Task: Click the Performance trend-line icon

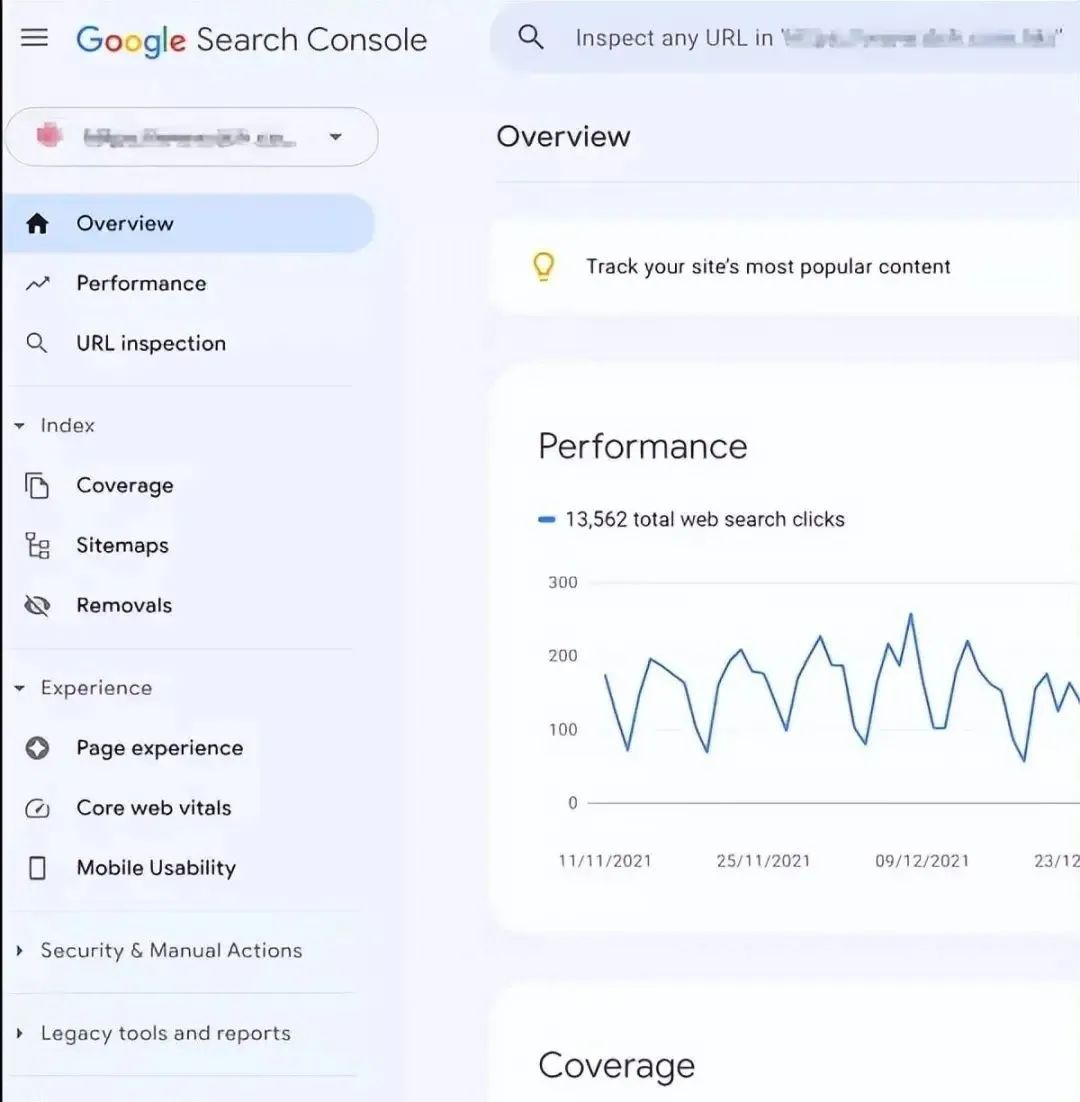Action: pos(37,284)
